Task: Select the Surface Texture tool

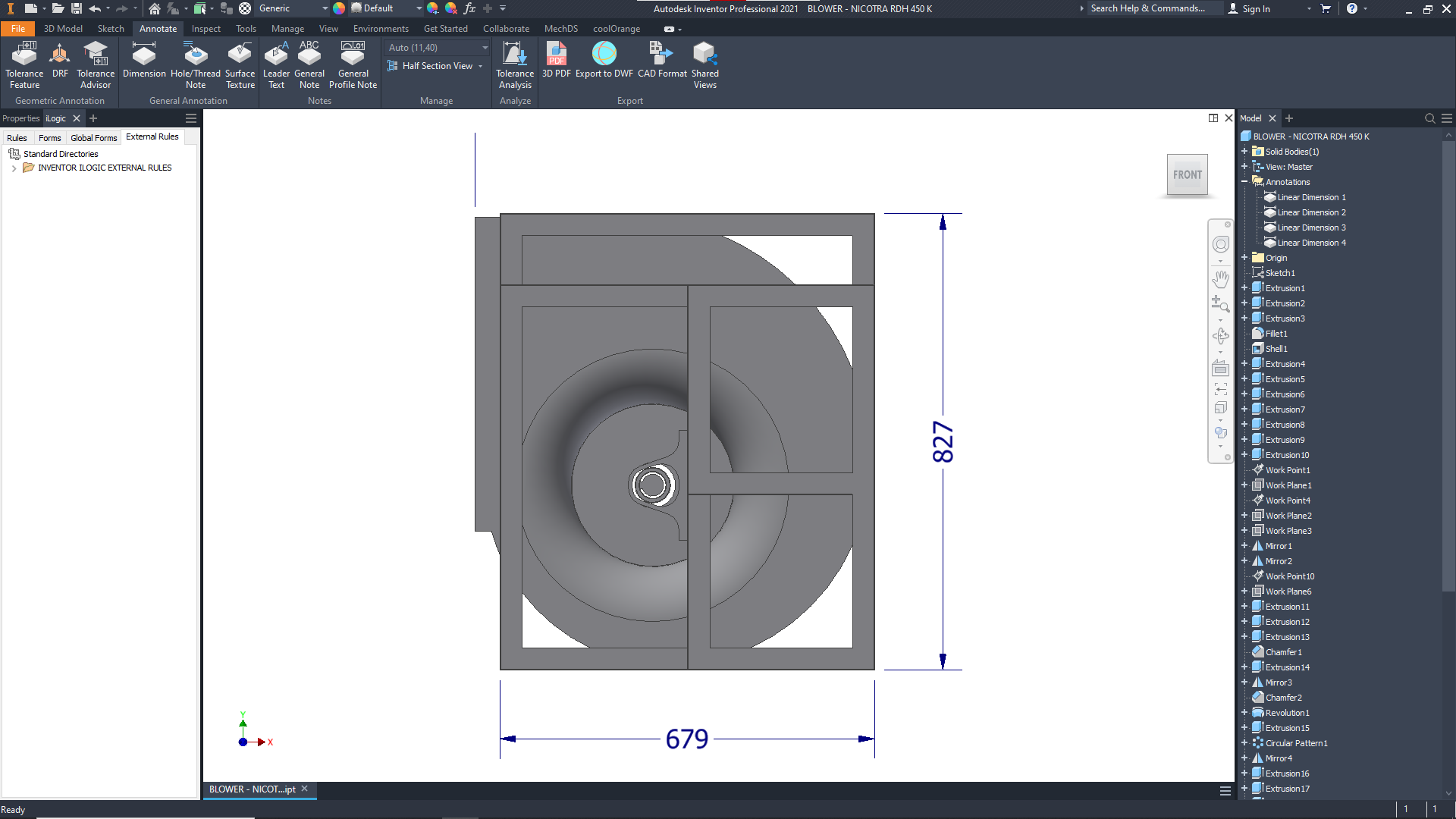Action: pos(240,55)
